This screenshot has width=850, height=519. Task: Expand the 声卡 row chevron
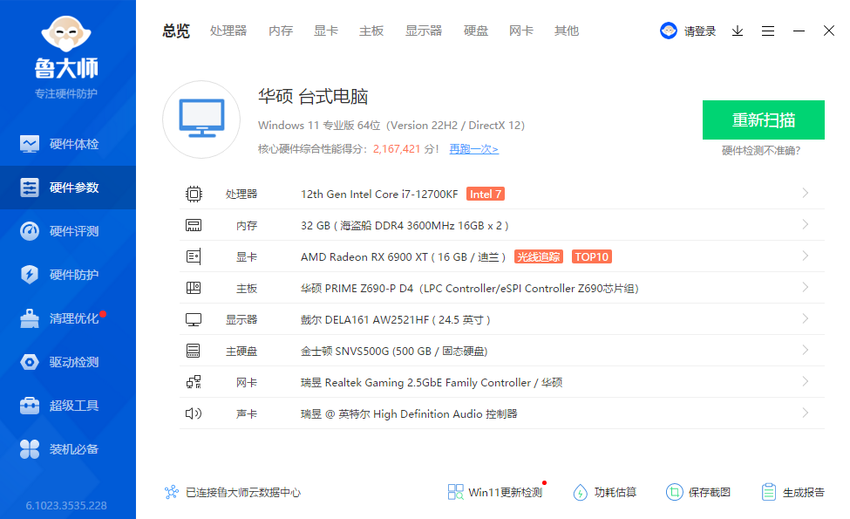[805, 413]
